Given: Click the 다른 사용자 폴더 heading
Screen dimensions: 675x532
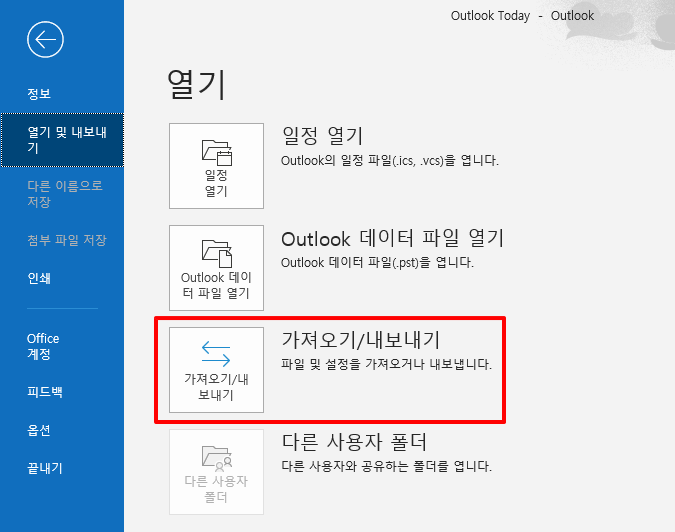Looking at the screenshot, I should [354, 442].
